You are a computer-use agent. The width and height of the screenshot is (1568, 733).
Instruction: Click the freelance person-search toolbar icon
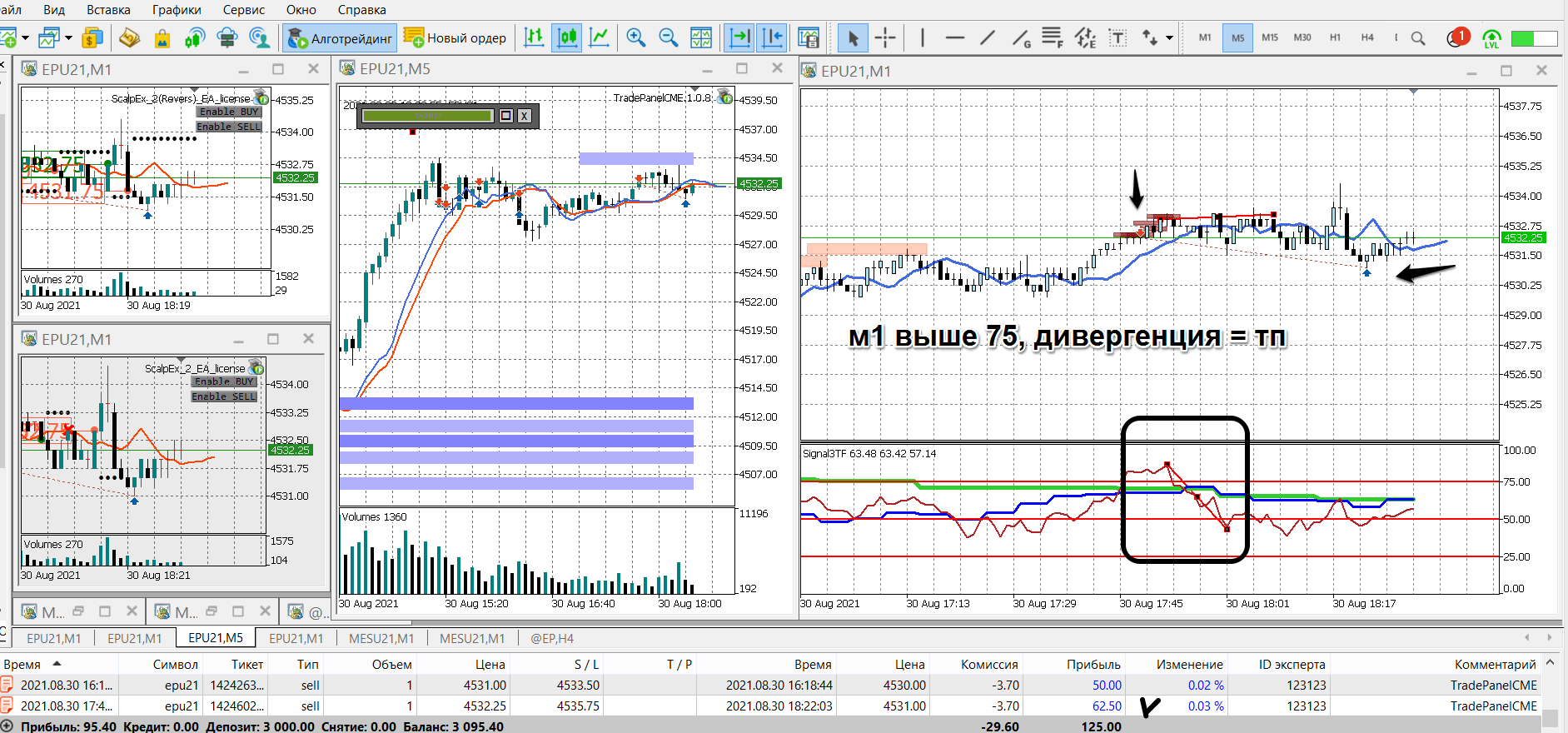(x=260, y=37)
